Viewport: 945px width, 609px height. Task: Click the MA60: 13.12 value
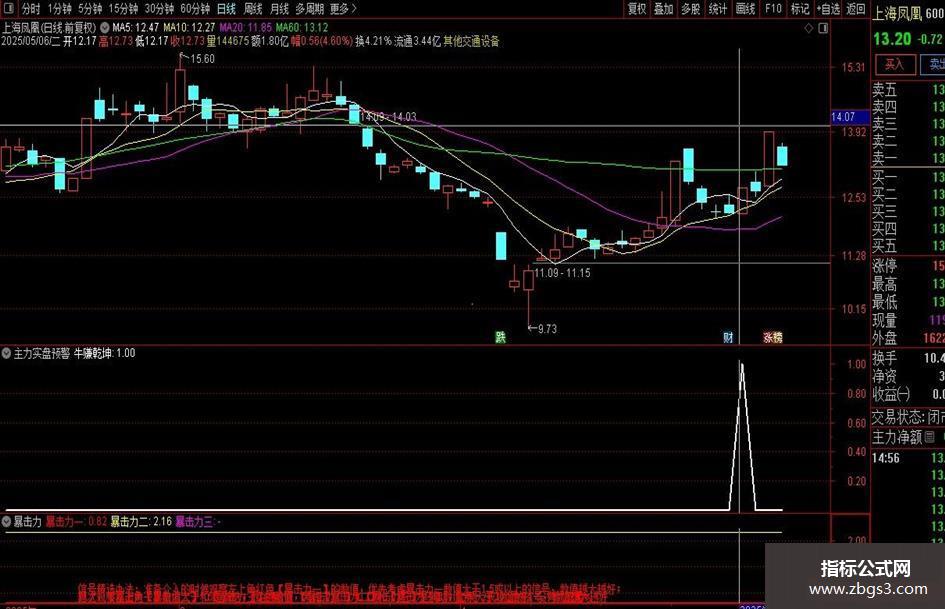[302, 28]
